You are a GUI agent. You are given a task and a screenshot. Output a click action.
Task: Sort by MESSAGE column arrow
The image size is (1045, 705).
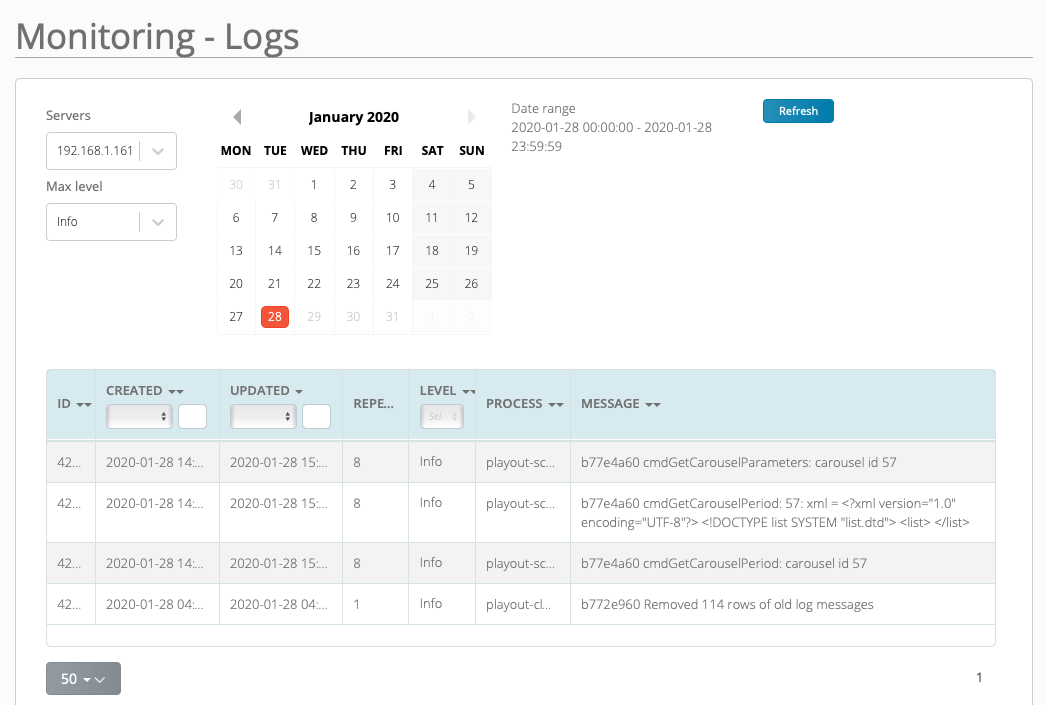point(653,404)
